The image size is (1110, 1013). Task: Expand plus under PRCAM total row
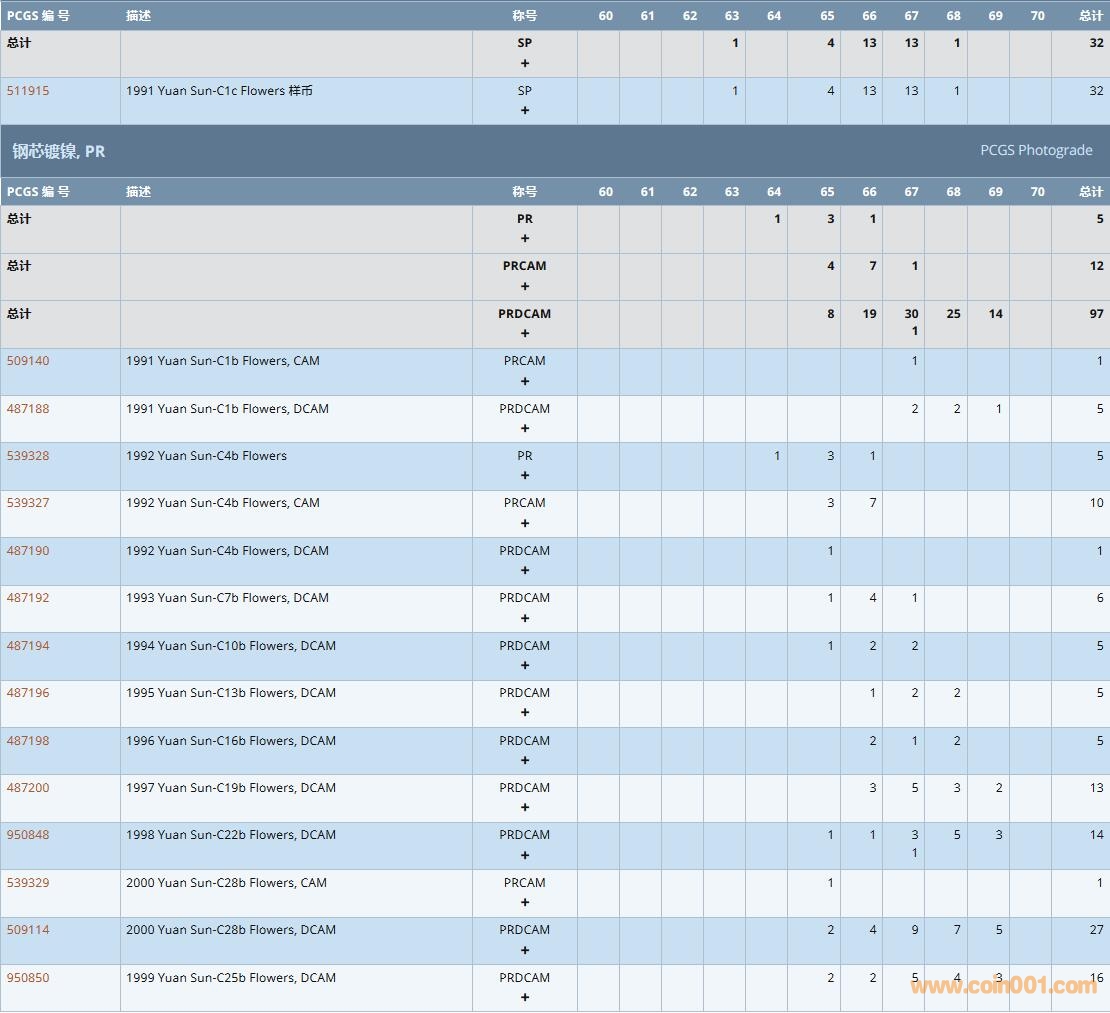pos(525,286)
